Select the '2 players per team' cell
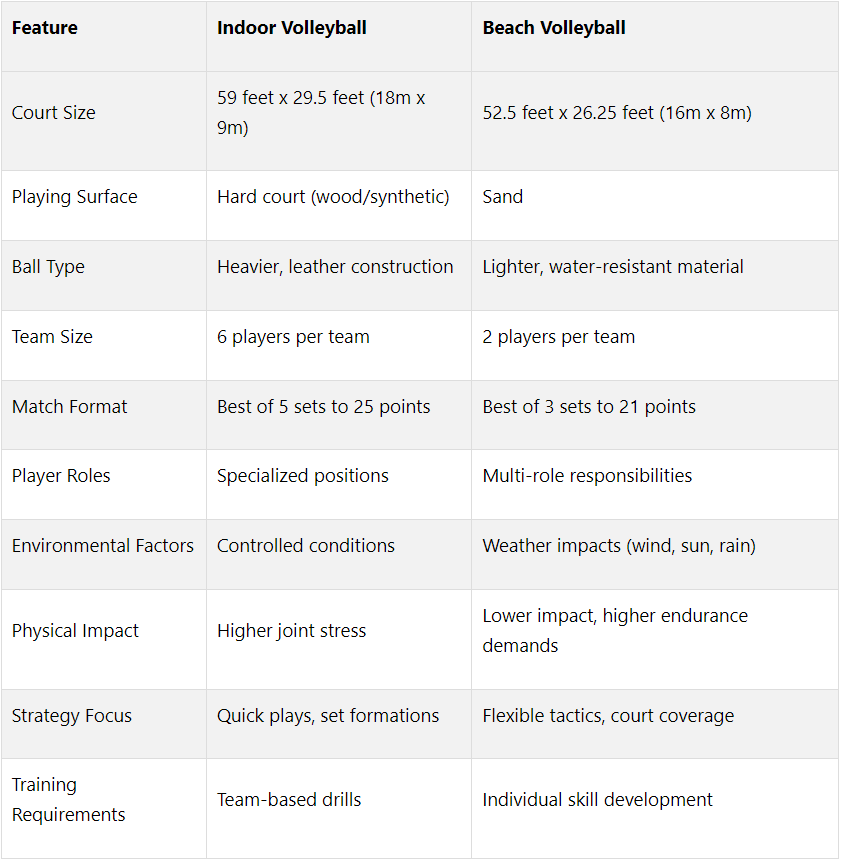This screenshot has height=860, width=841. (559, 337)
